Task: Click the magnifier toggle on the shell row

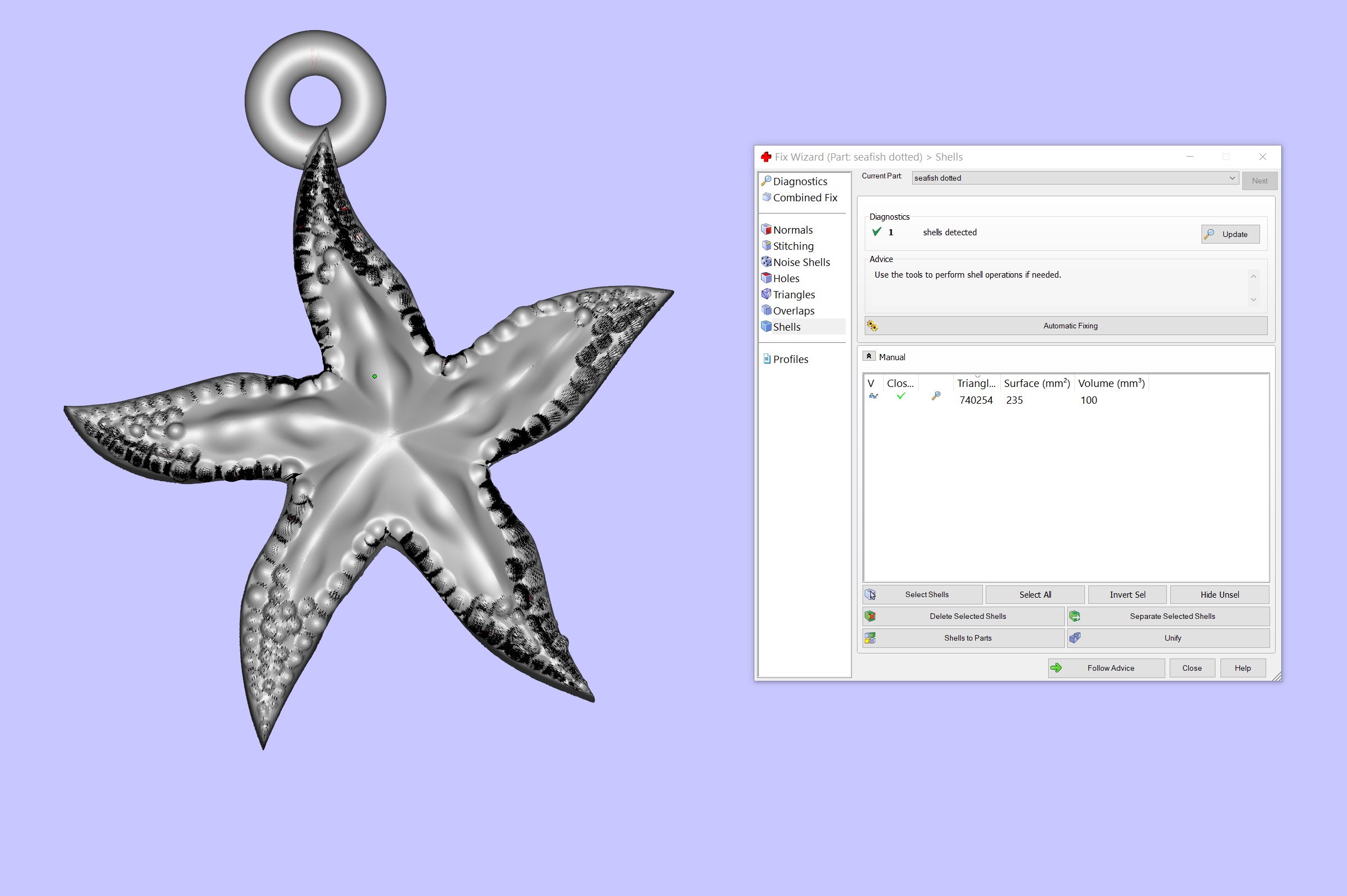Action: 936,396
